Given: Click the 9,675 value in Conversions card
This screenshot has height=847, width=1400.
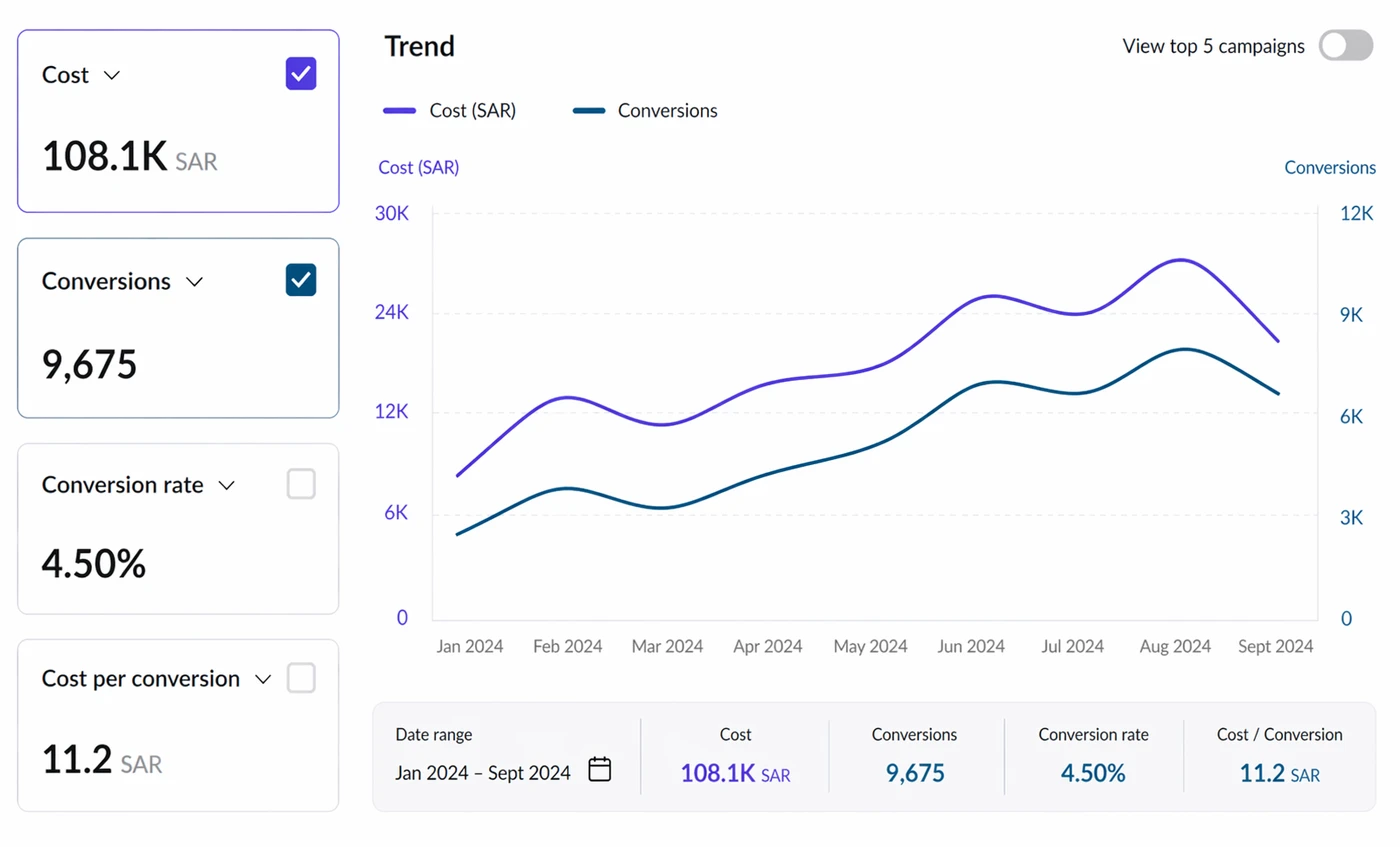Looking at the screenshot, I should [x=89, y=365].
